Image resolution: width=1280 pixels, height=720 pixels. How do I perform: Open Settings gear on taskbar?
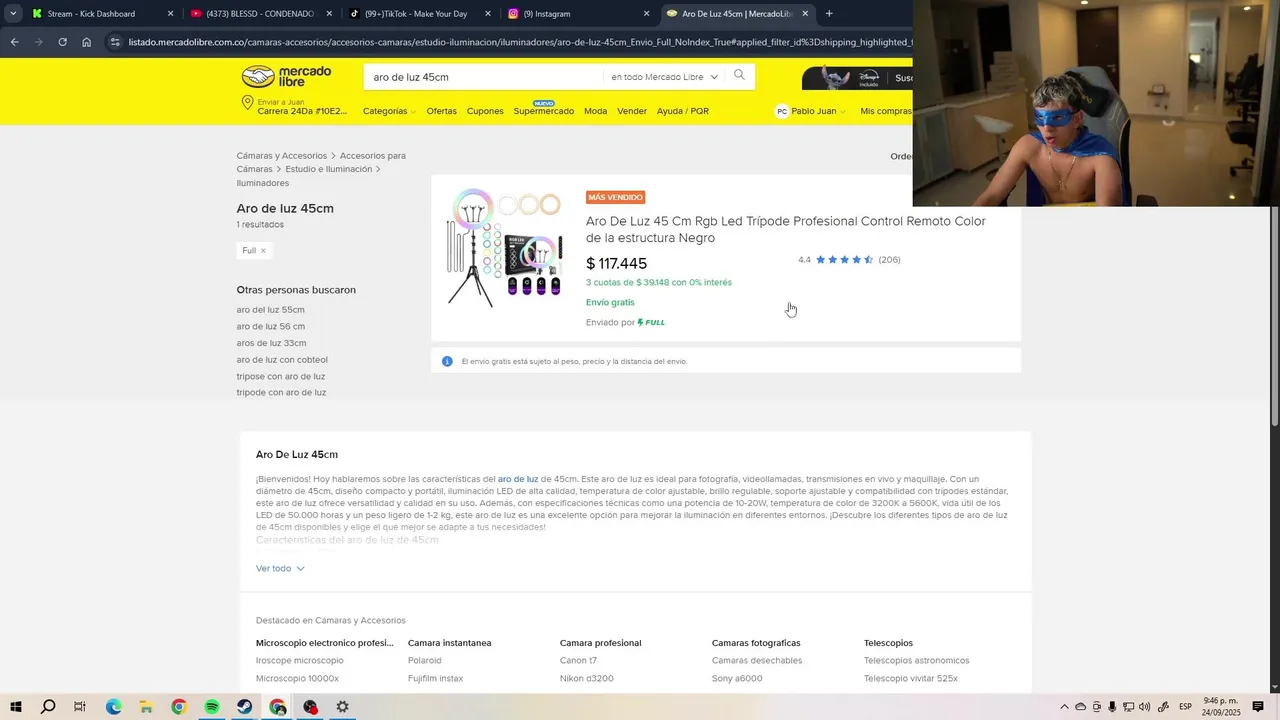pyautogui.click(x=342, y=707)
